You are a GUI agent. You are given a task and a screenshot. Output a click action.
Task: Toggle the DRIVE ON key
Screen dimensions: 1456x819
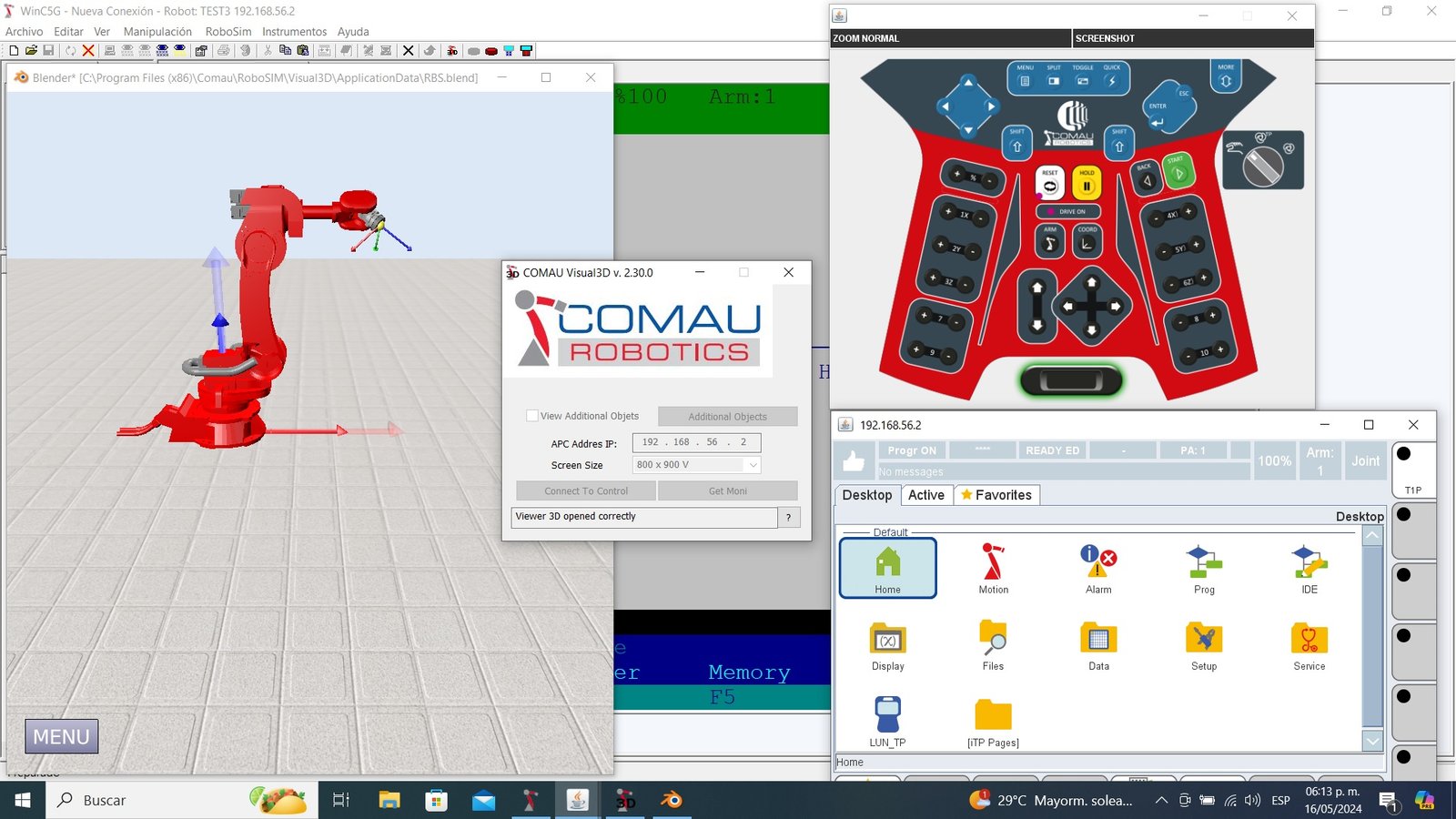coord(1068,211)
